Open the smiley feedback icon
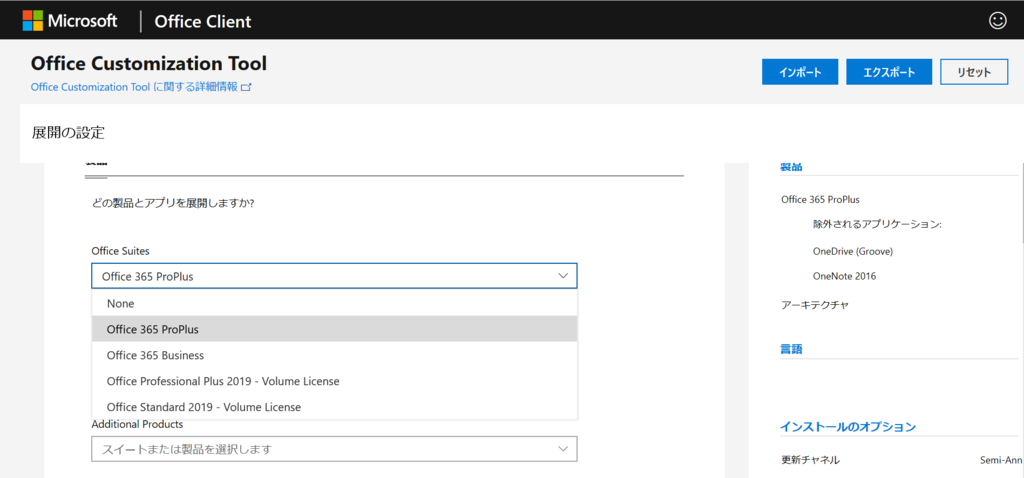This screenshot has width=1024, height=478. pos(997,21)
